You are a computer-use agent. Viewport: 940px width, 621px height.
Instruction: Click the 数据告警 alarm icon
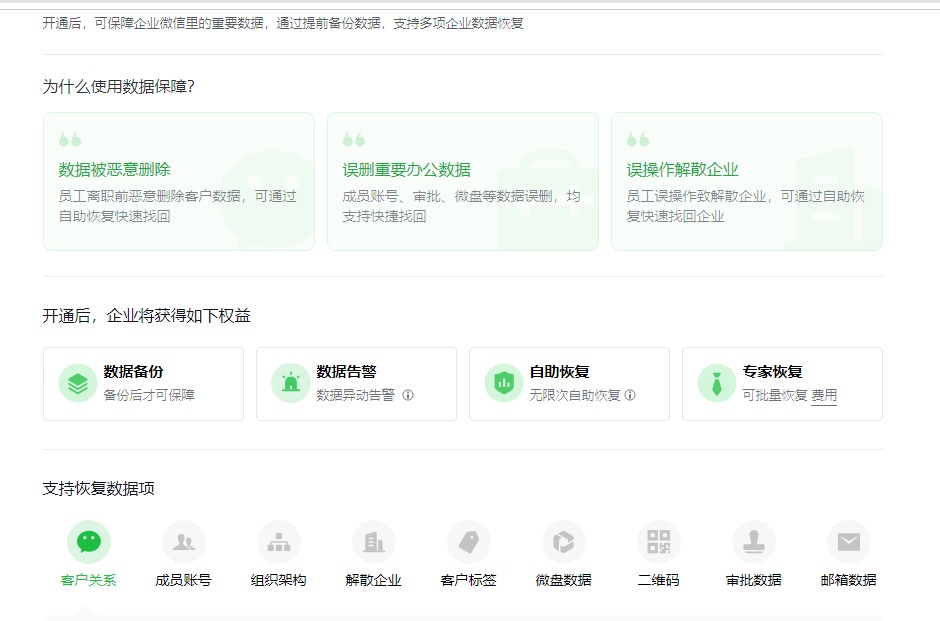[291, 383]
